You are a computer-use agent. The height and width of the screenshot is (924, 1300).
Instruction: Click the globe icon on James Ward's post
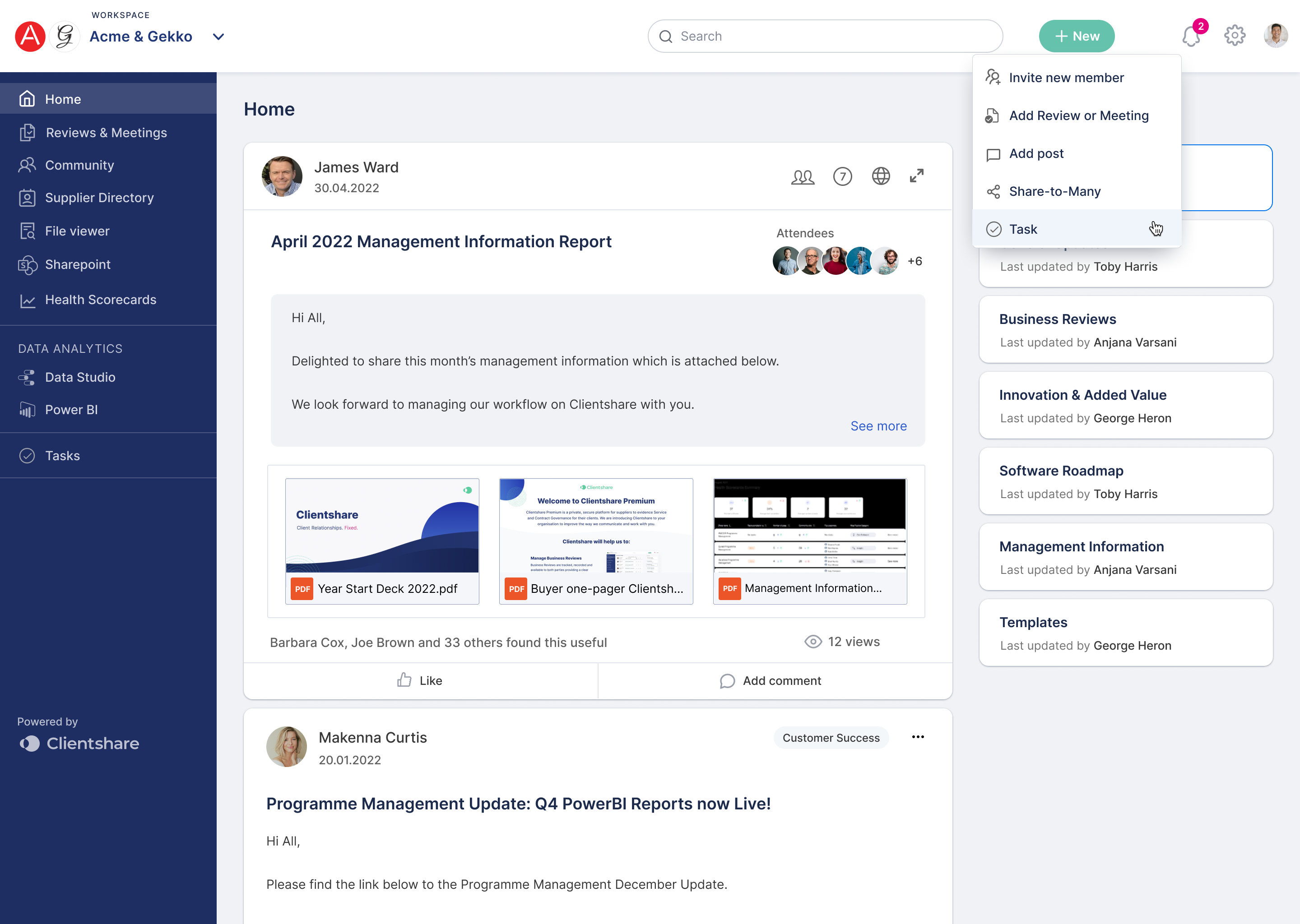tap(881, 176)
